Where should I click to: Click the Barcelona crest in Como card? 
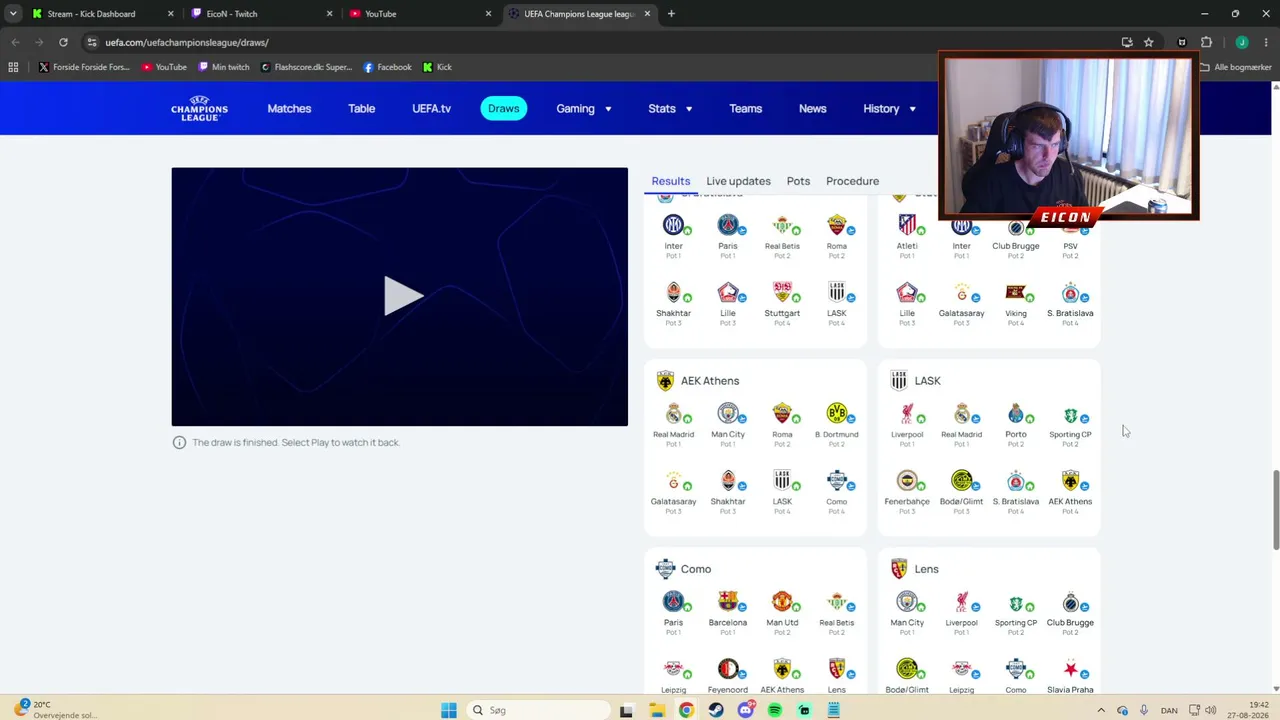pos(728,601)
